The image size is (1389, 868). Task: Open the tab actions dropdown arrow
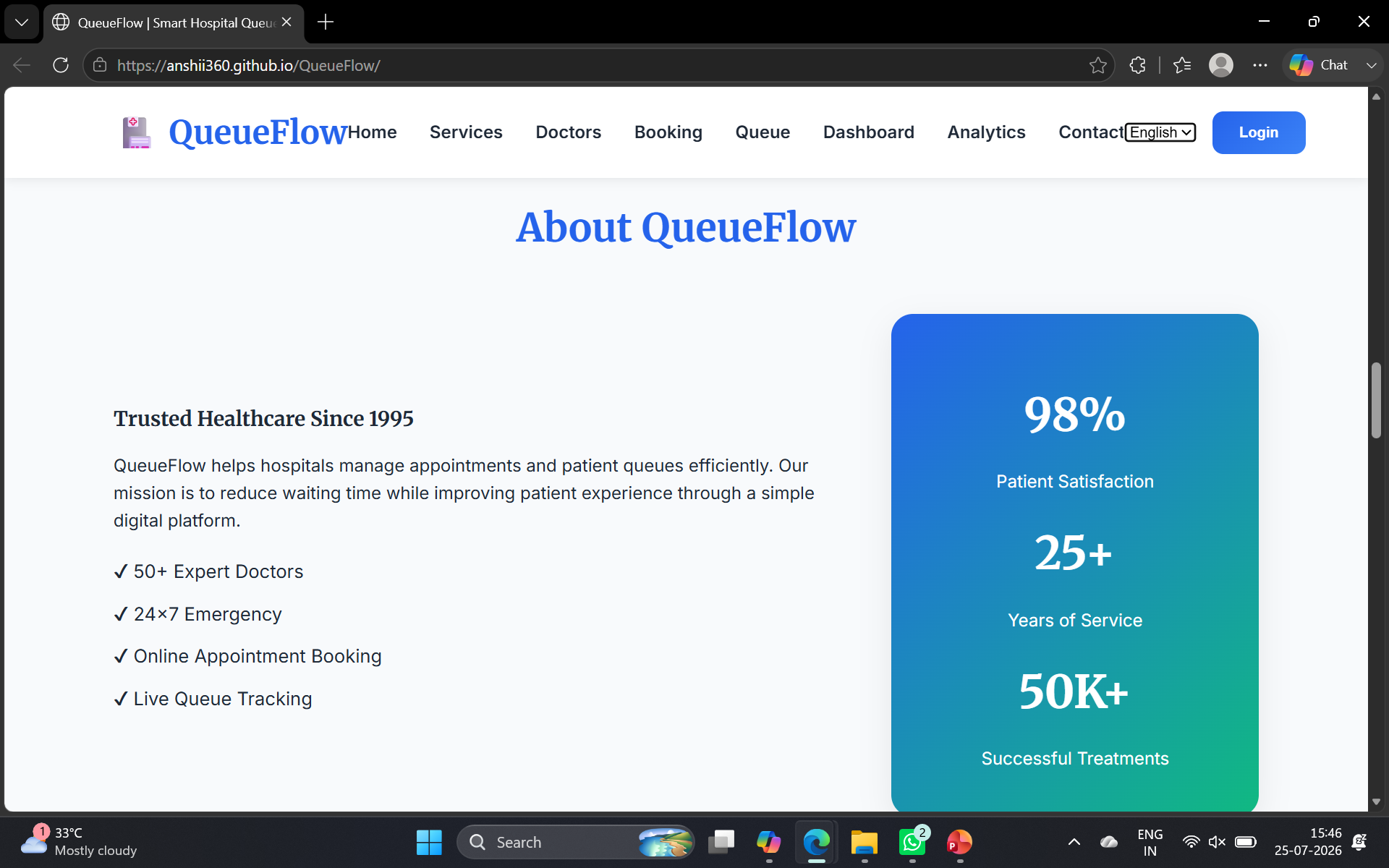pos(22,22)
